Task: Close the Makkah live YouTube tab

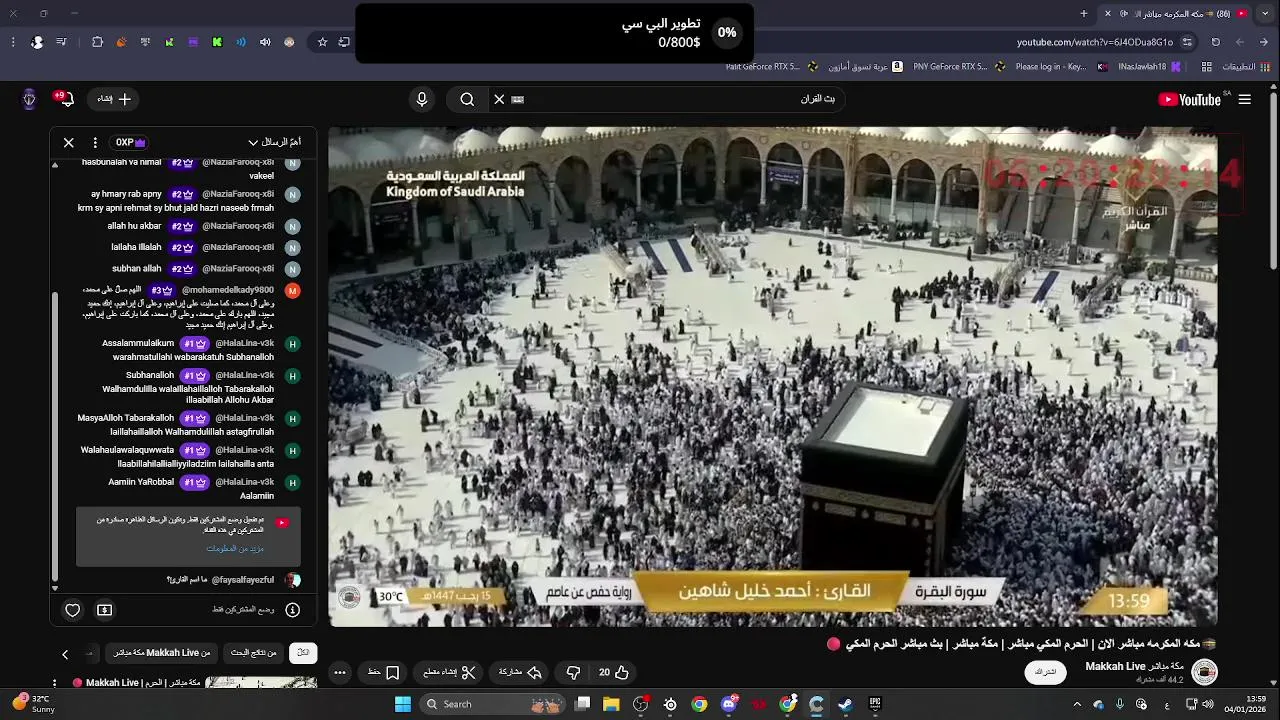Action: 1107,13
